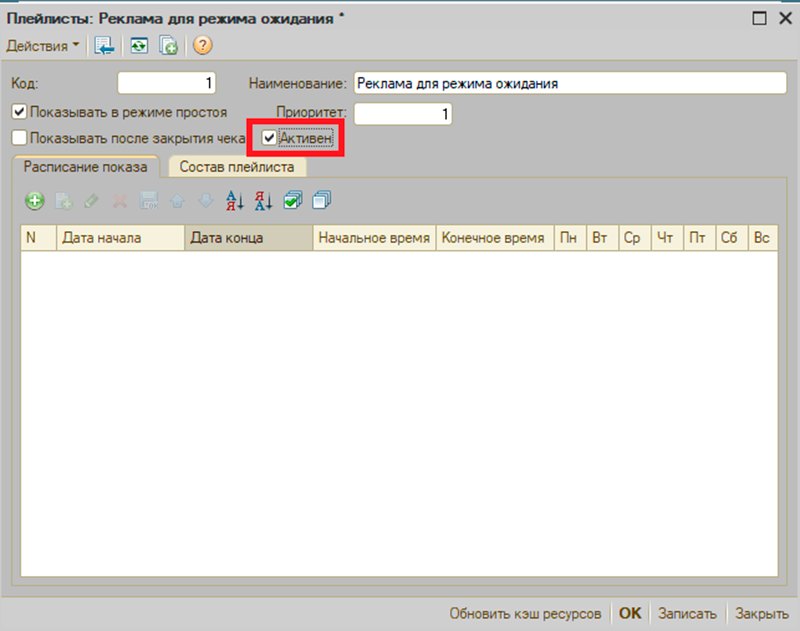Click the go-to-list icon in top toolbar
This screenshot has width=800, height=631.
105,46
